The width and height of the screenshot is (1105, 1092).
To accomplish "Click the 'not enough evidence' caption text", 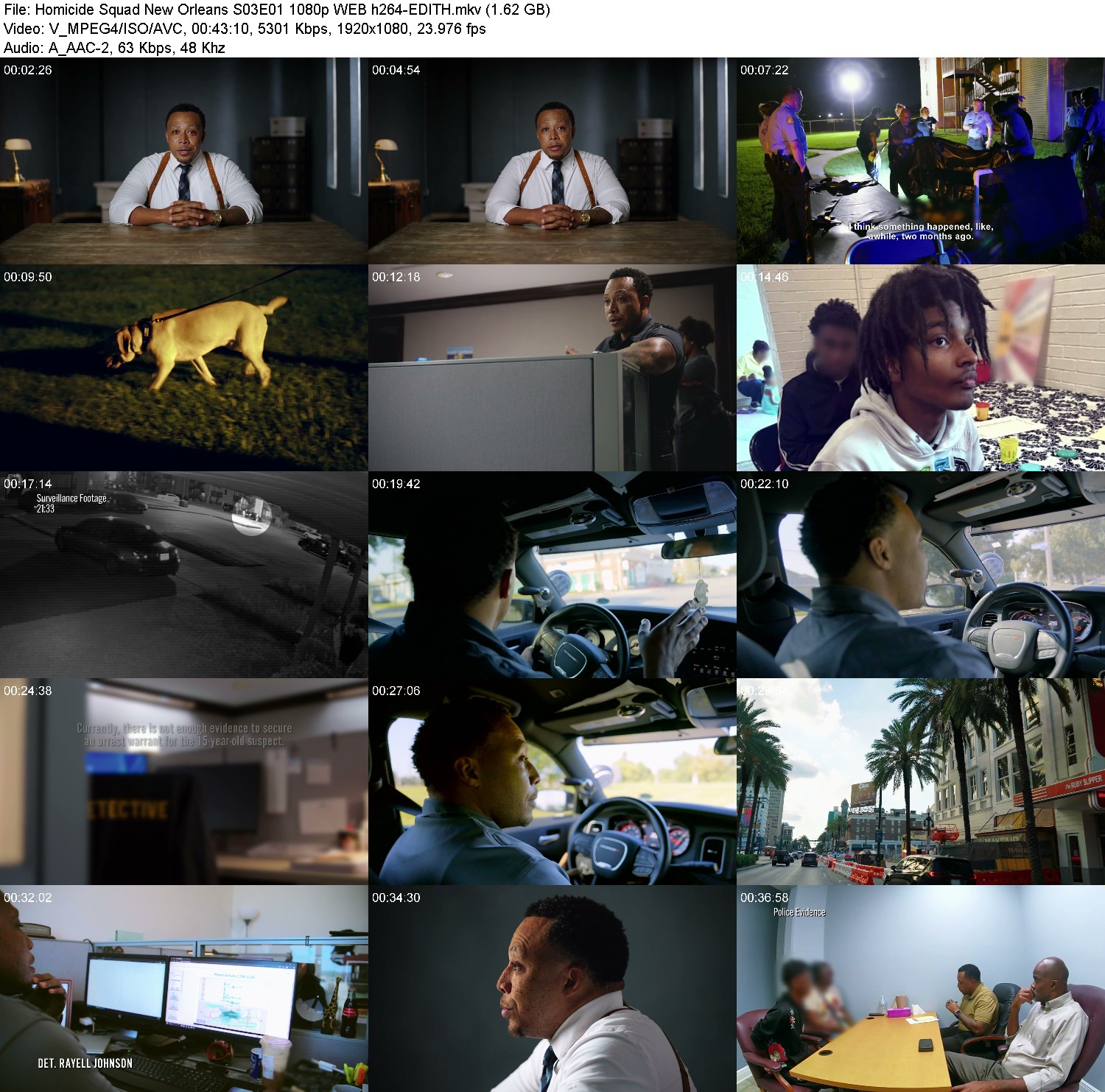I will point(184,734).
